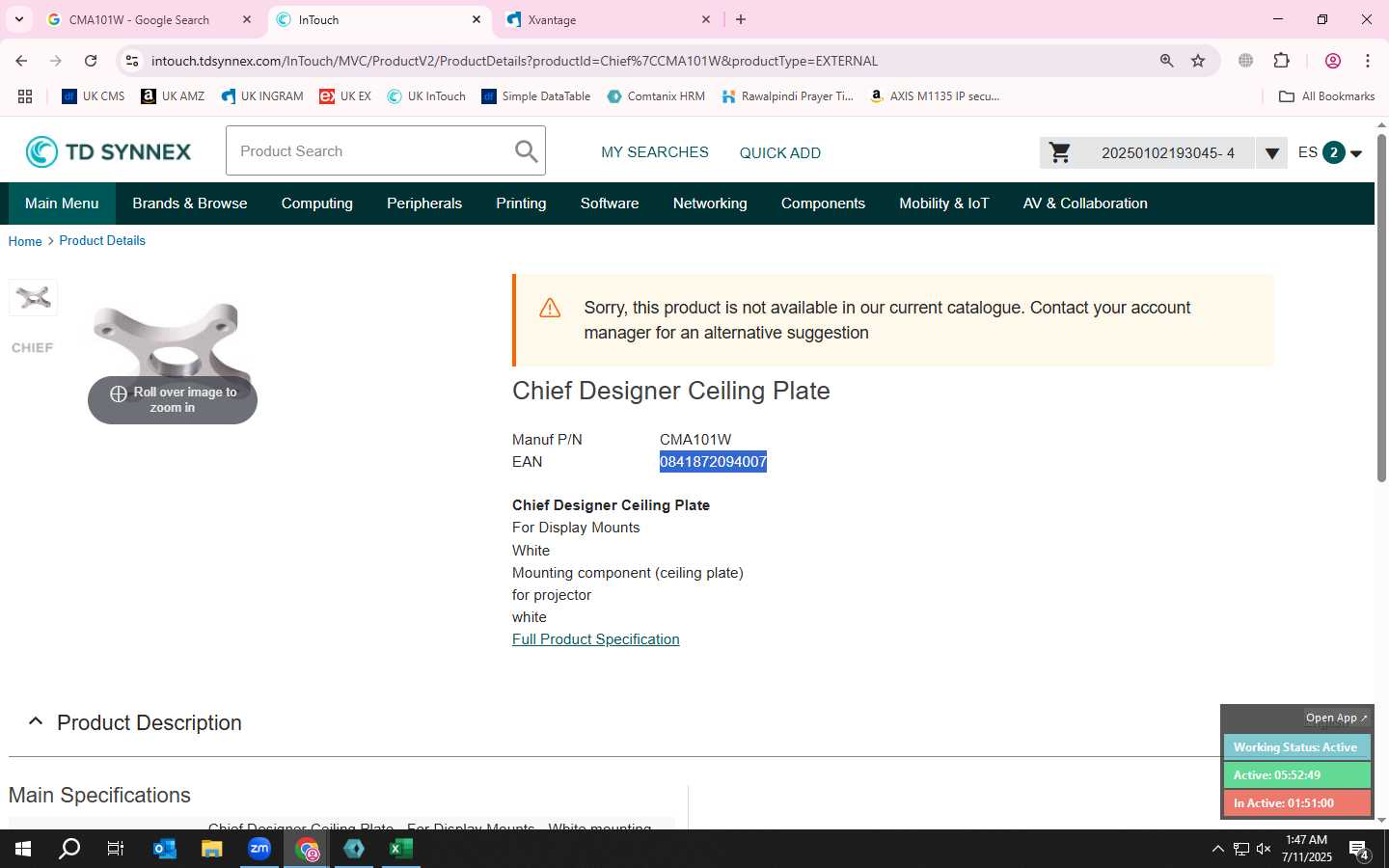Open the browser extensions puzzle icon

coord(1282,61)
